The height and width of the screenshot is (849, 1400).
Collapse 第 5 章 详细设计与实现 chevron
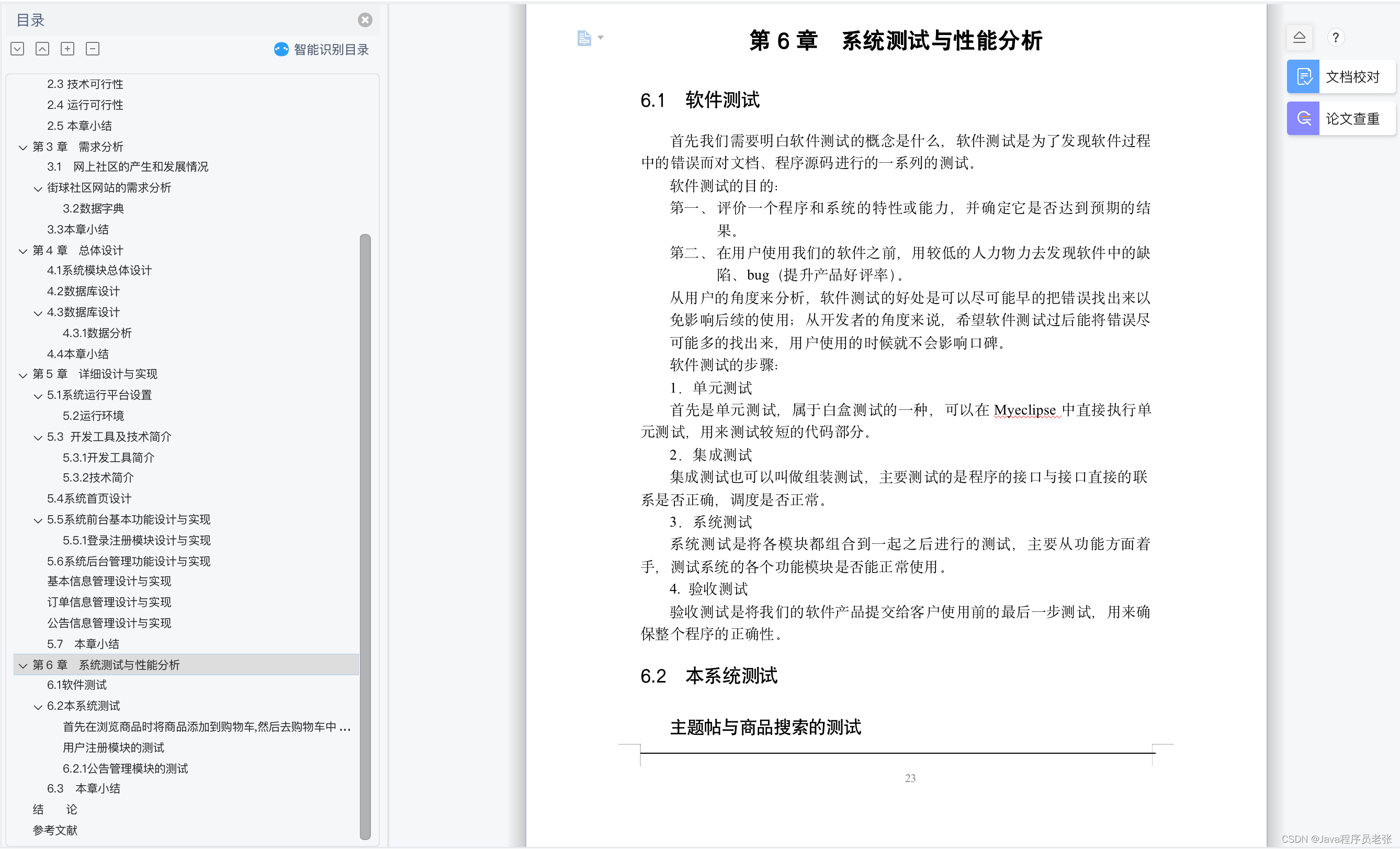[22, 375]
